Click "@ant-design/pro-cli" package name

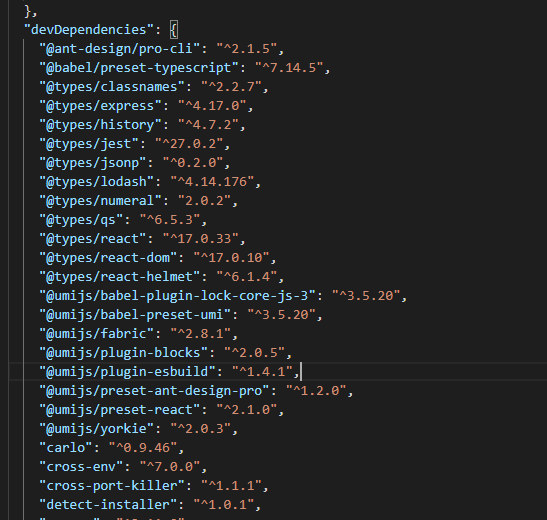(x=119, y=48)
